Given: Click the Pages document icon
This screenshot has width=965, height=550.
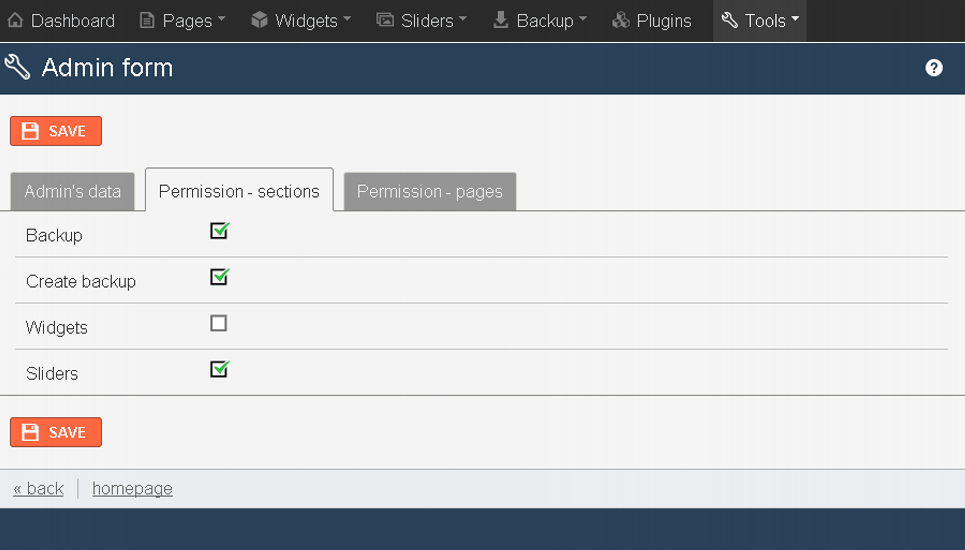Looking at the screenshot, I should (146, 20).
